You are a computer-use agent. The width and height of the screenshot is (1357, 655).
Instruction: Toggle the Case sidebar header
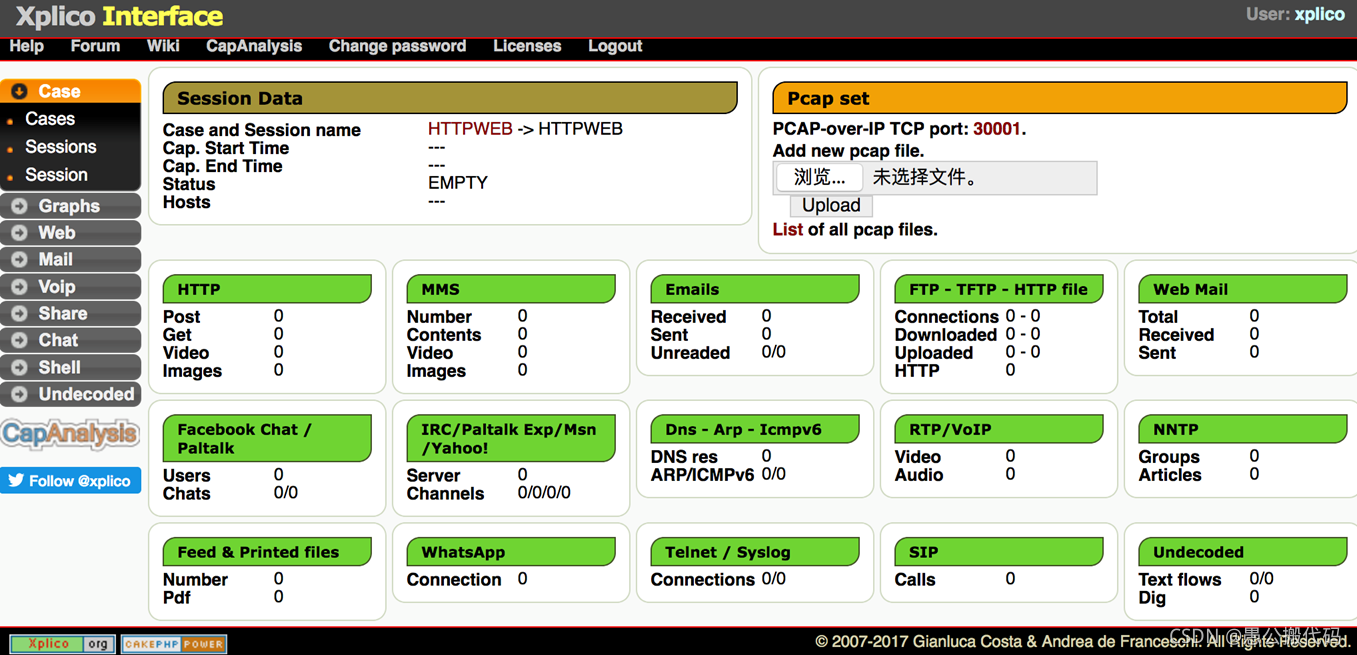point(70,91)
